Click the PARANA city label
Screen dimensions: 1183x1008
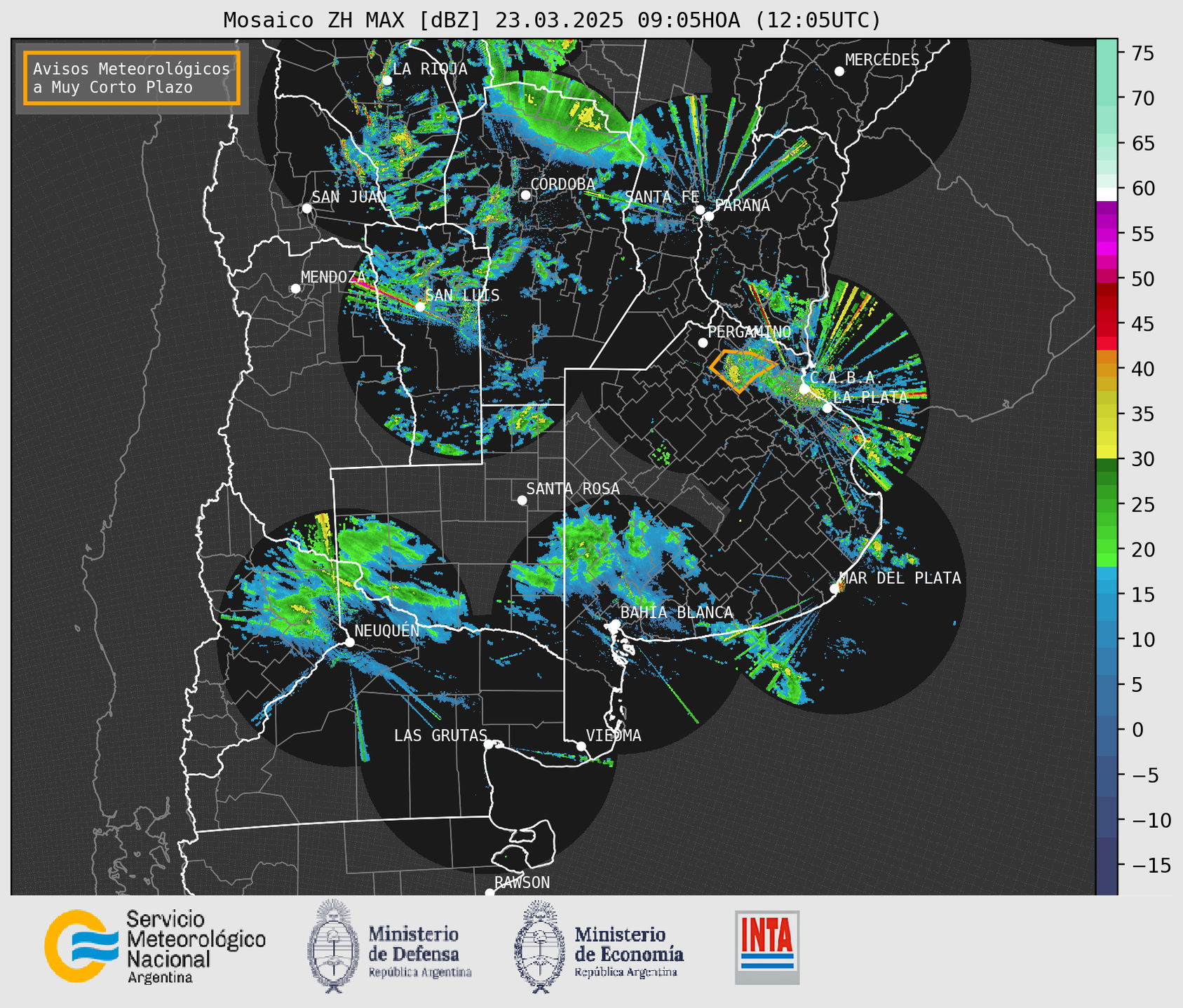742,205
